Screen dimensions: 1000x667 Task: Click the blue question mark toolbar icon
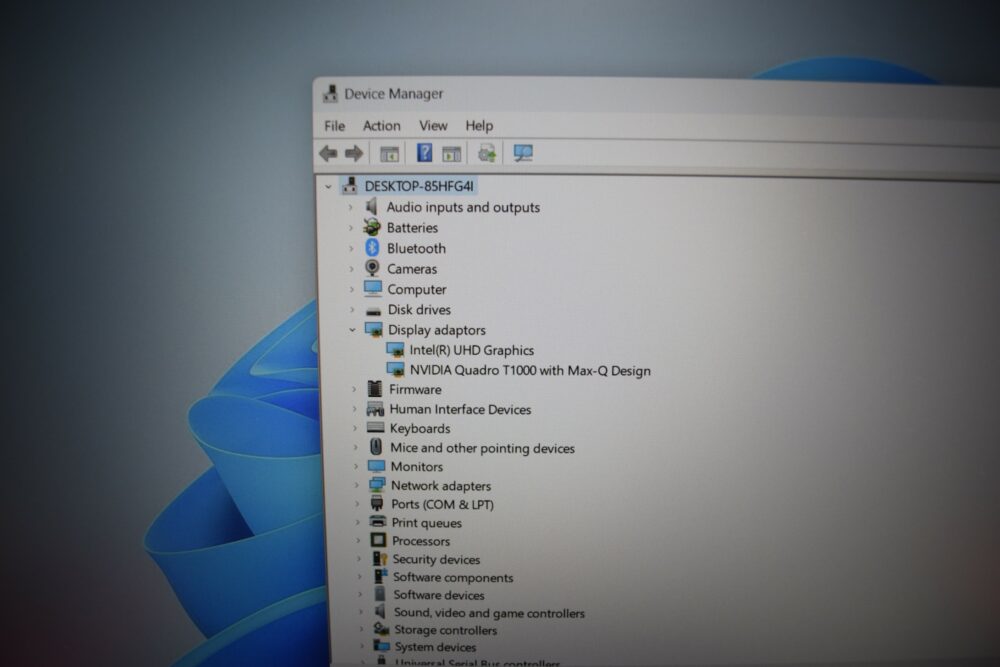tap(424, 153)
